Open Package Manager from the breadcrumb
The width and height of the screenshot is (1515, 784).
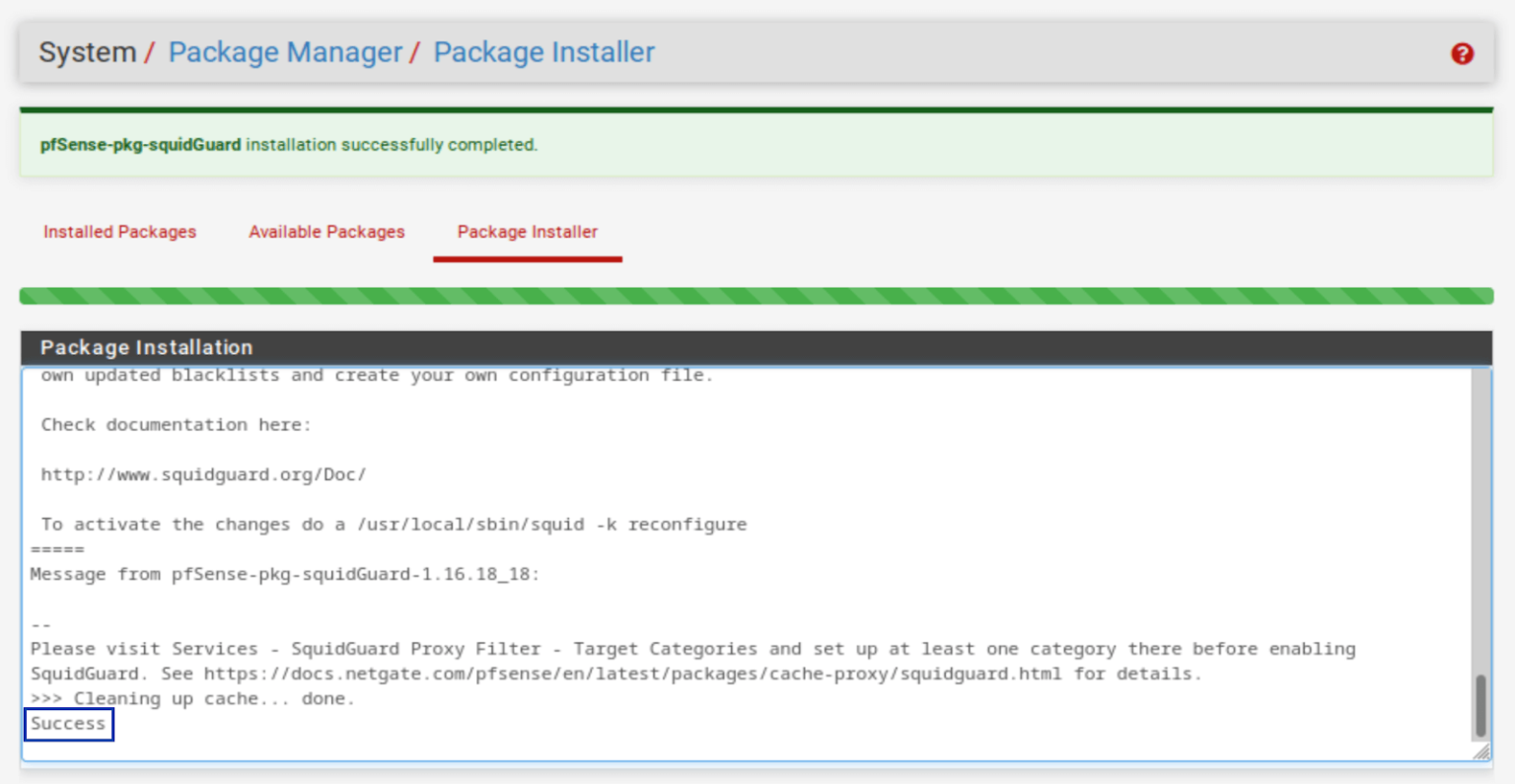pos(284,52)
